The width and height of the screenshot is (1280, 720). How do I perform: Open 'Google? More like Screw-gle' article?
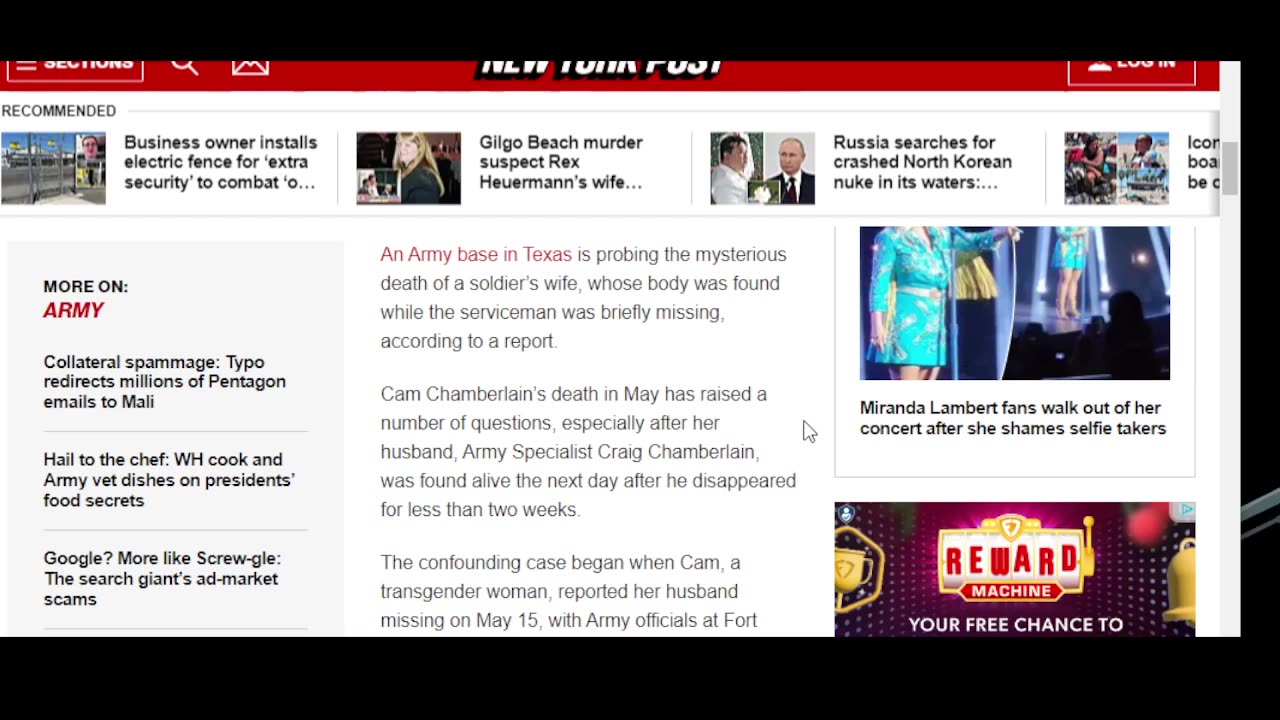(162, 579)
